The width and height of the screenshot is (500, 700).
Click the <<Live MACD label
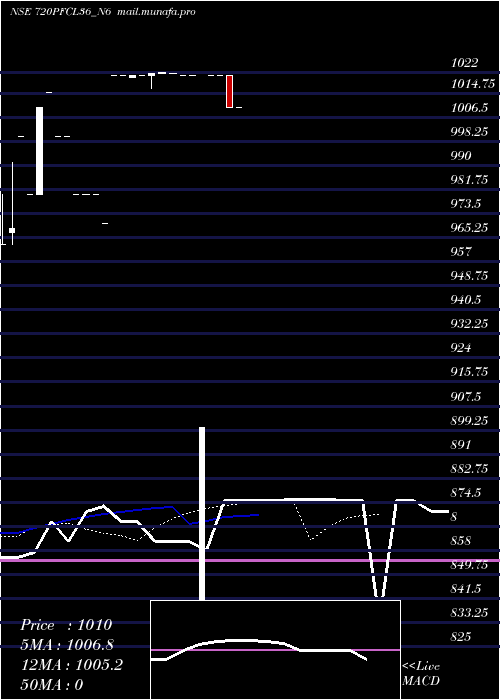[421, 674]
